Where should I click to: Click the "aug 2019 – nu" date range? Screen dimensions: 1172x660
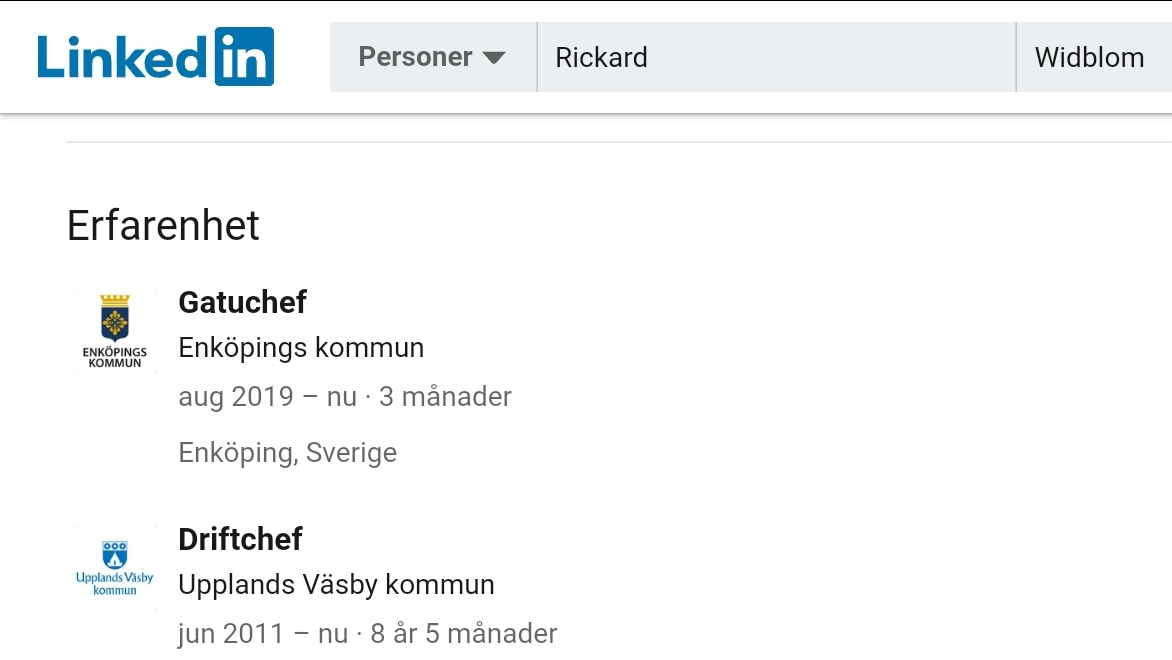[267, 397]
